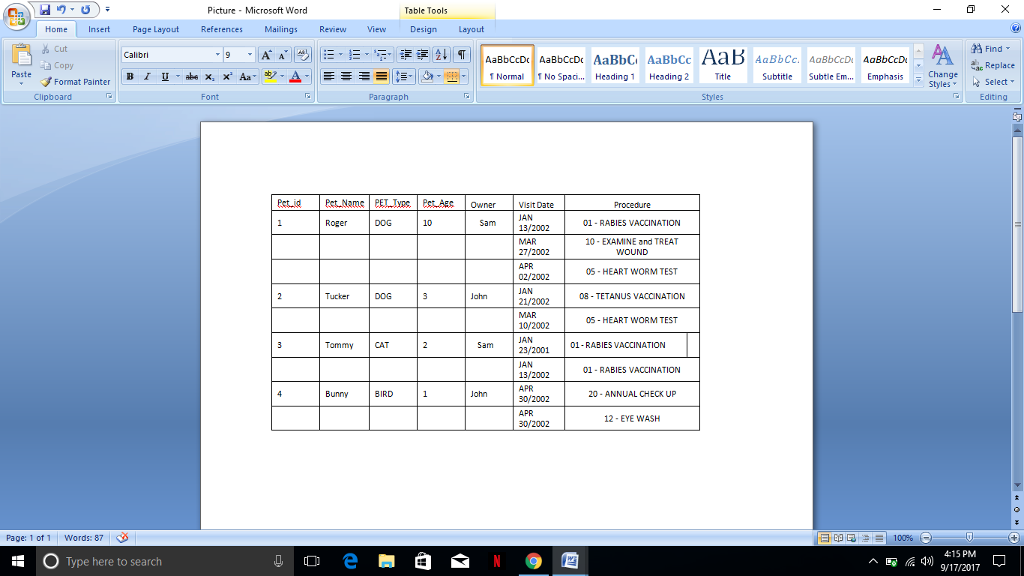This screenshot has height=576, width=1024.
Task: Open the font size dropdown
Action: click(x=249, y=53)
